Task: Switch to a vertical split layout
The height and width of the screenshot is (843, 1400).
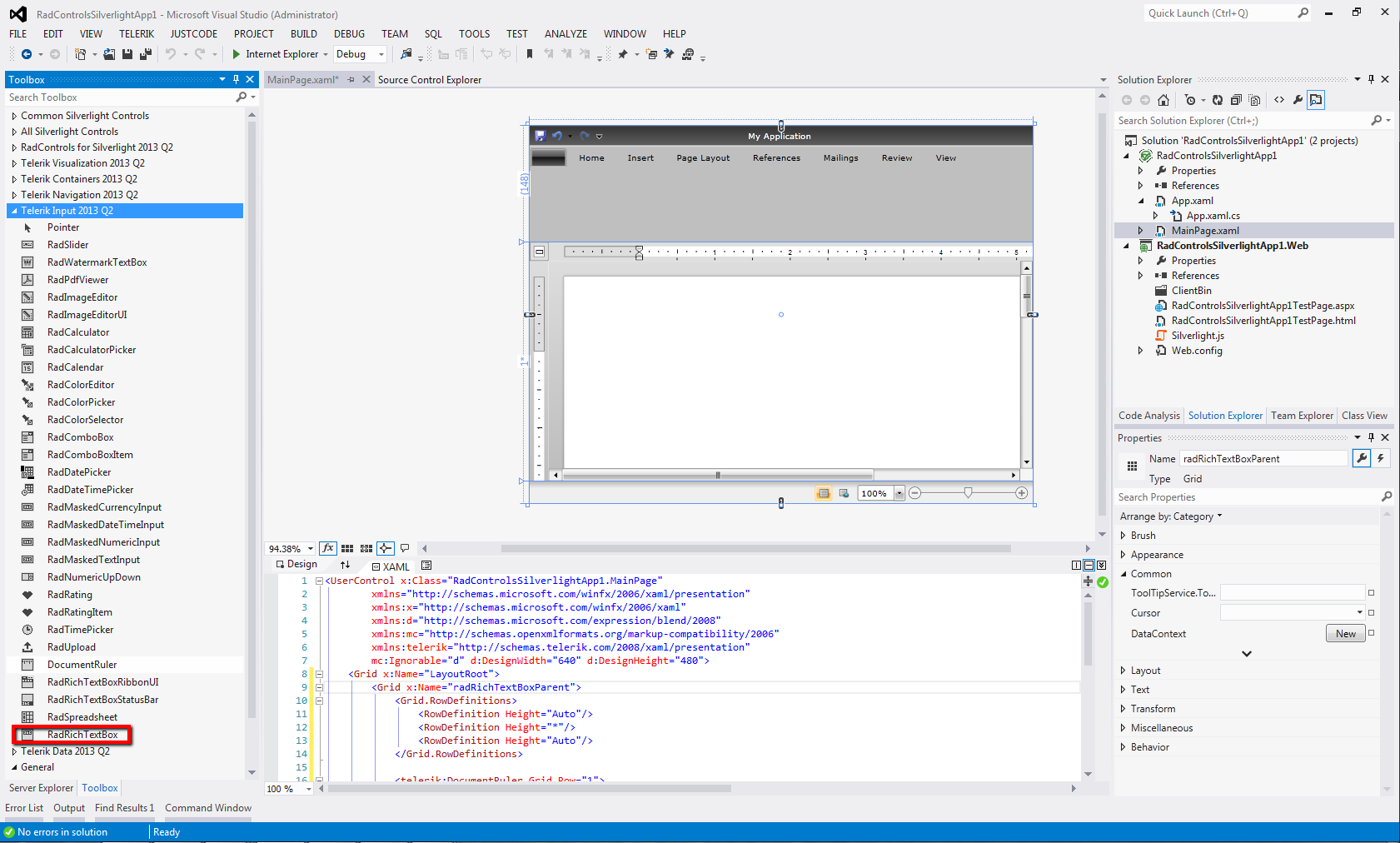Action: [1077, 565]
